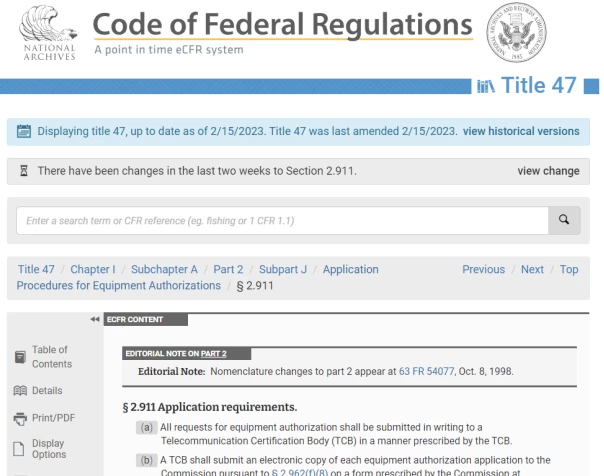Open the Details open-book icon

pos(20,391)
